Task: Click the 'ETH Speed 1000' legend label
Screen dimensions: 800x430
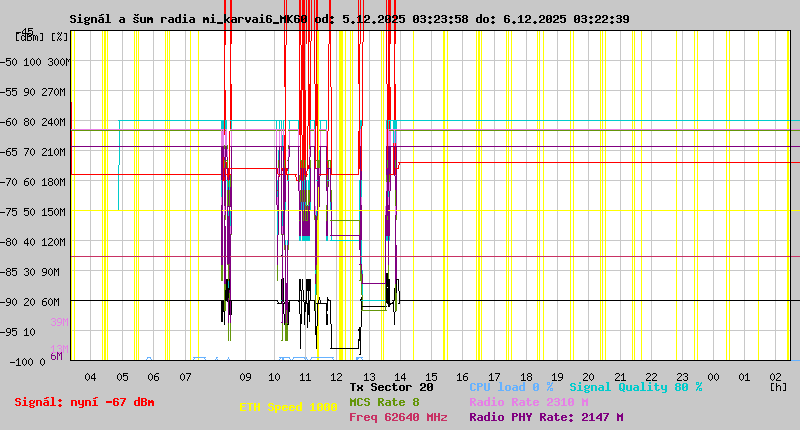Action: click(288, 407)
